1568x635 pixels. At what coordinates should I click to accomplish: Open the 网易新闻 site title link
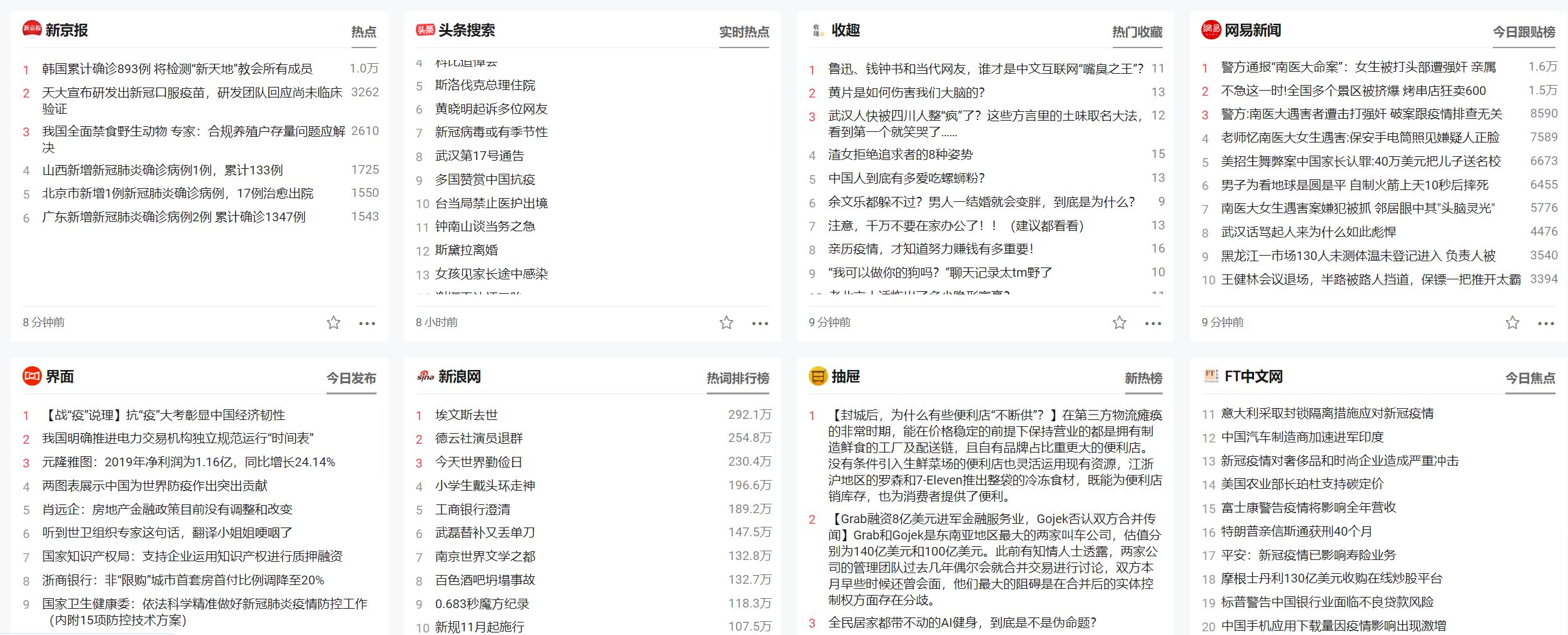coord(1253,30)
